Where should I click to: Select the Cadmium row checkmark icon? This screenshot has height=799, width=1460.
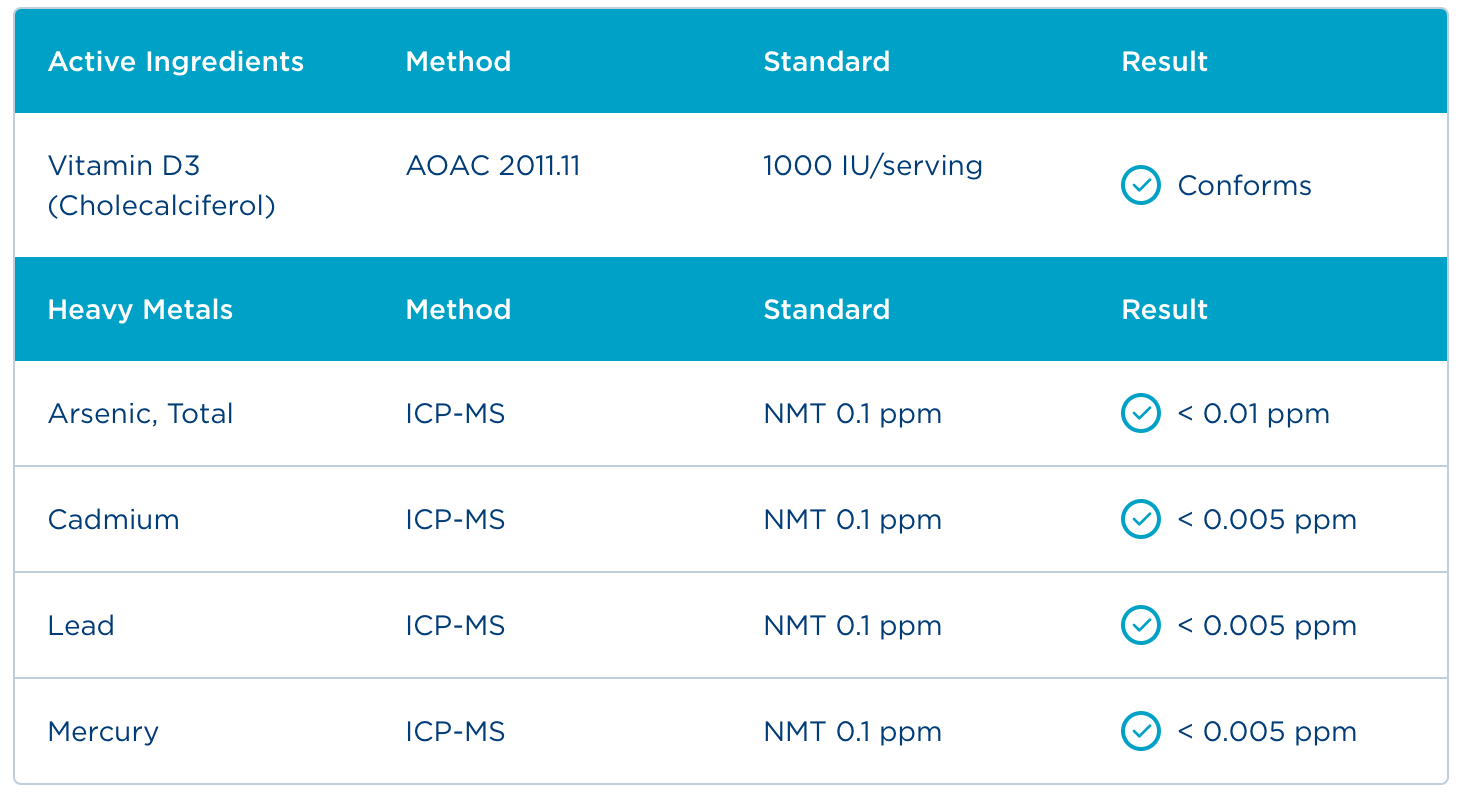coord(1140,520)
